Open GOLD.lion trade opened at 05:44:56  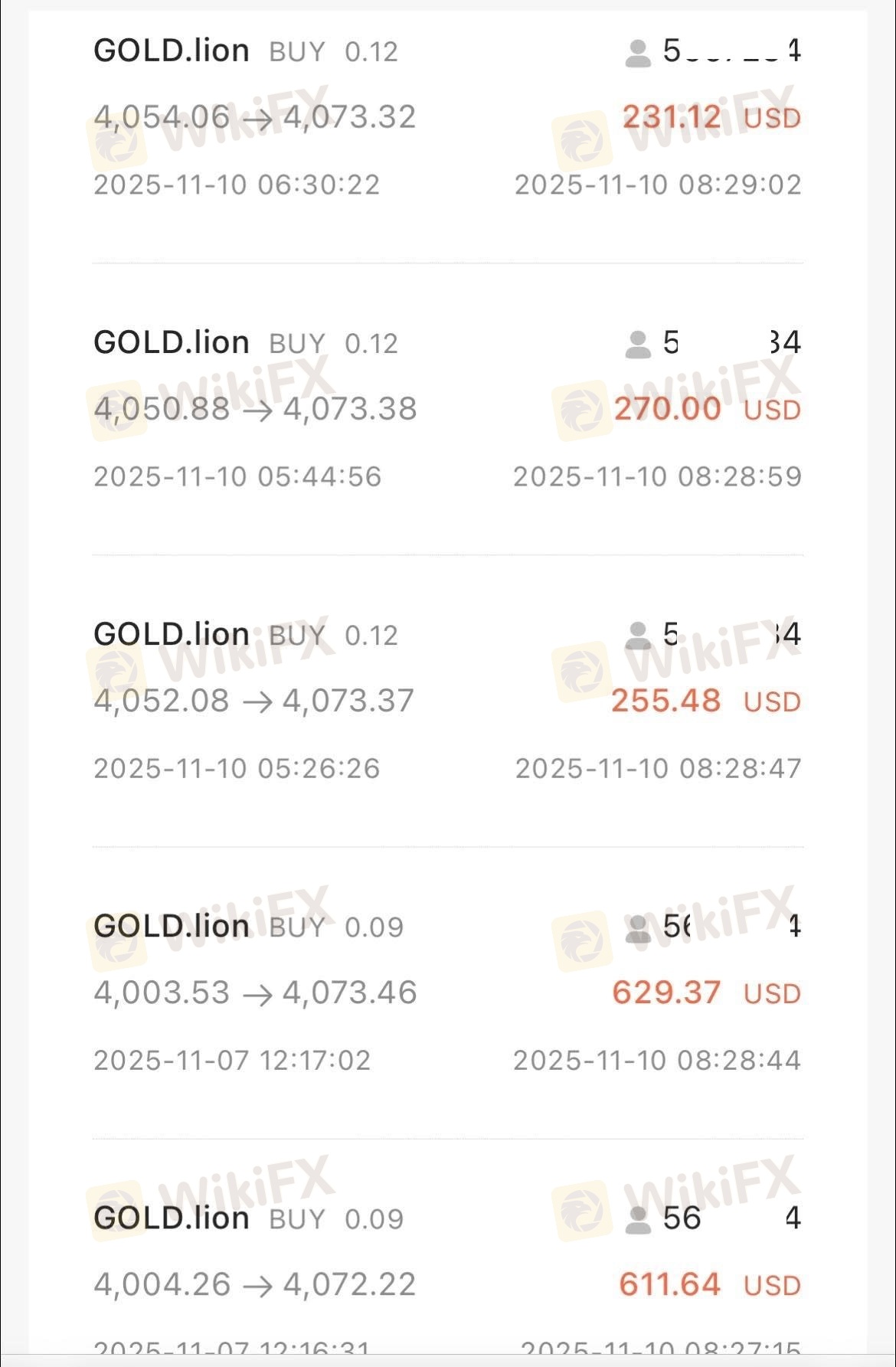[172, 343]
